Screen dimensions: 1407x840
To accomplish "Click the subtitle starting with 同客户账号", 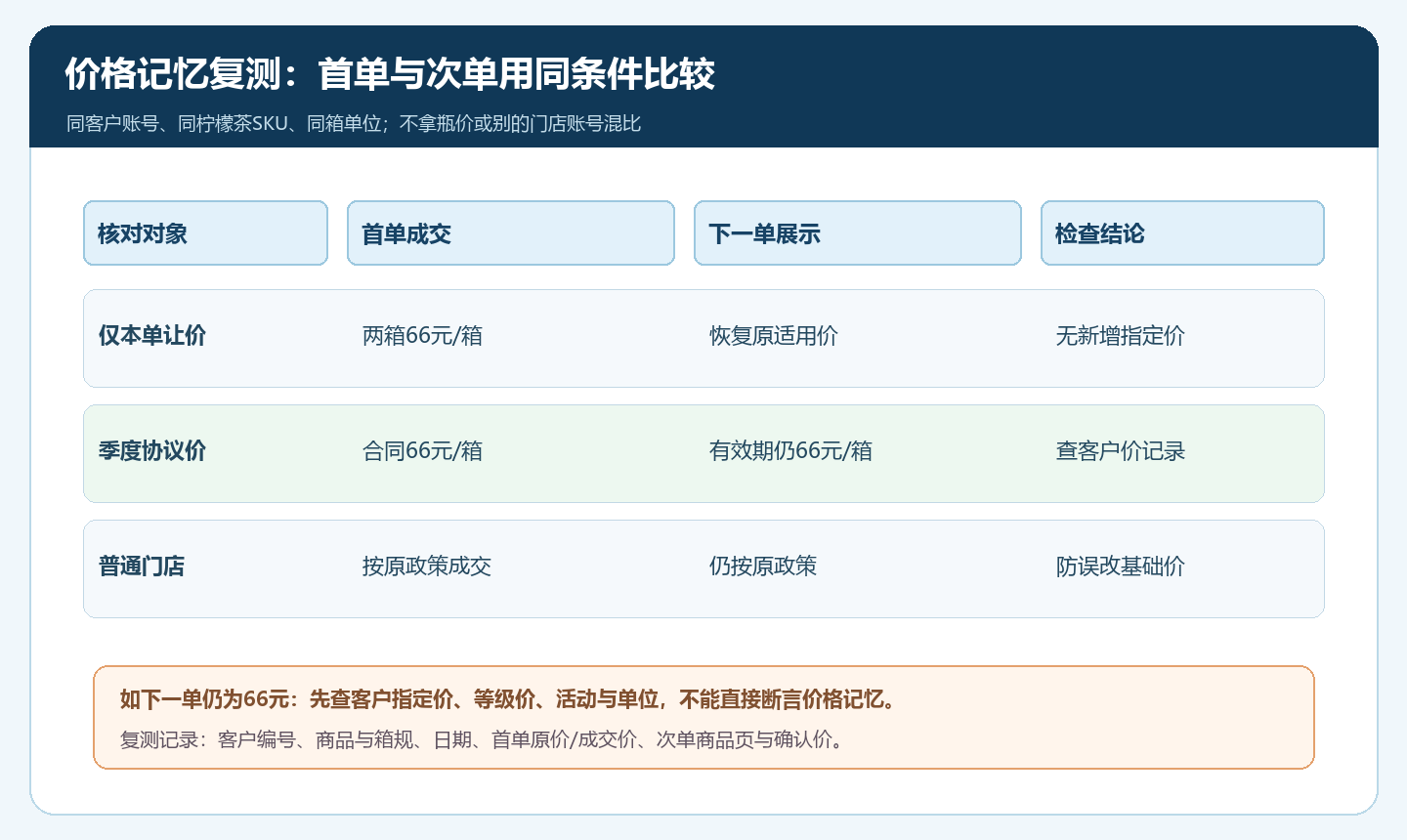I will coord(354,124).
